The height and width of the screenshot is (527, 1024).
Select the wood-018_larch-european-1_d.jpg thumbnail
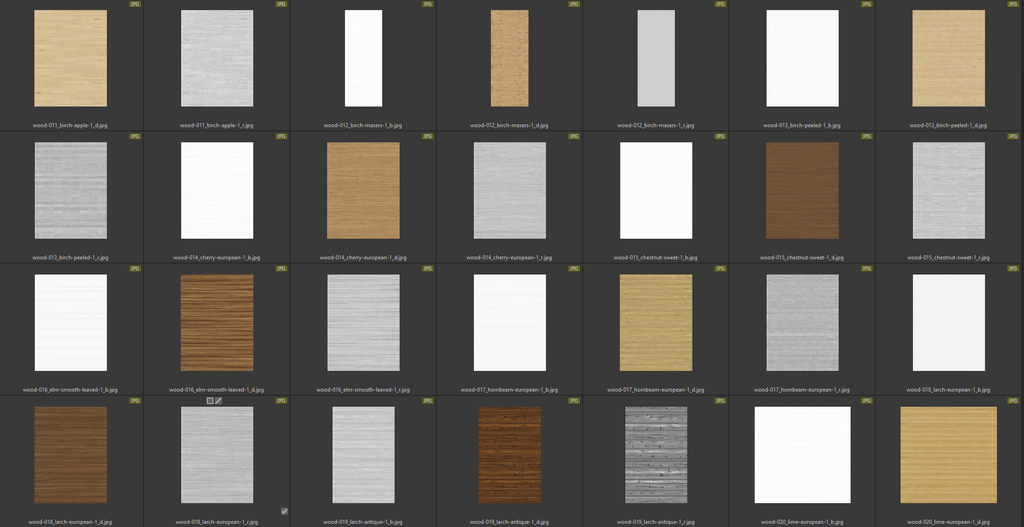(x=70, y=454)
